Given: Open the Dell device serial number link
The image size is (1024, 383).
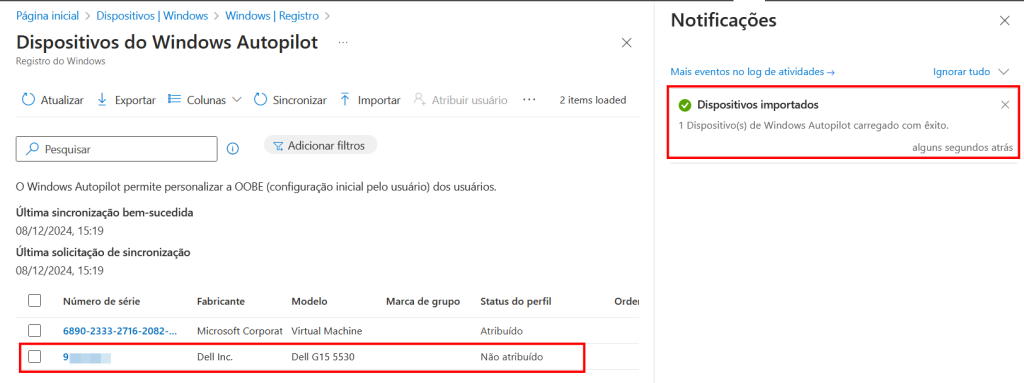Looking at the screenshot, I should coord(87,358).
